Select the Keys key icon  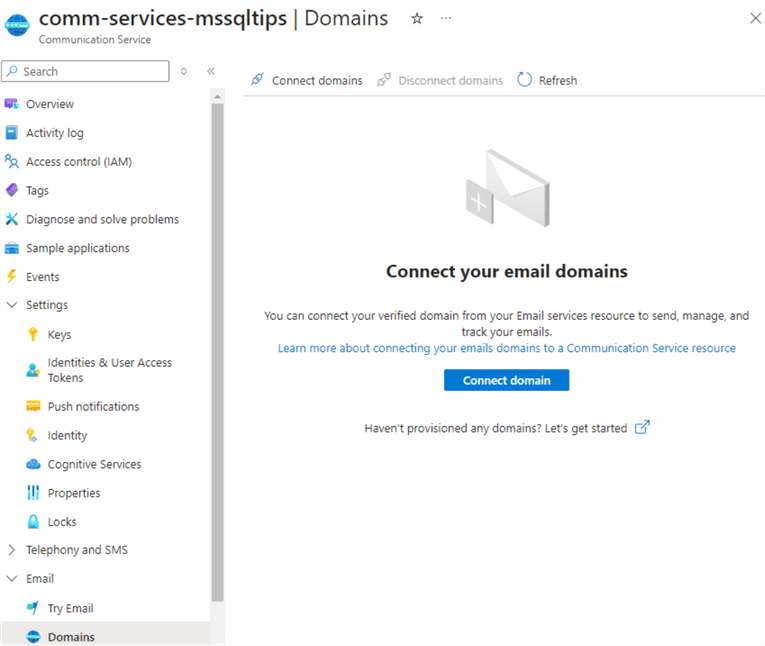(x=33, y=335)
